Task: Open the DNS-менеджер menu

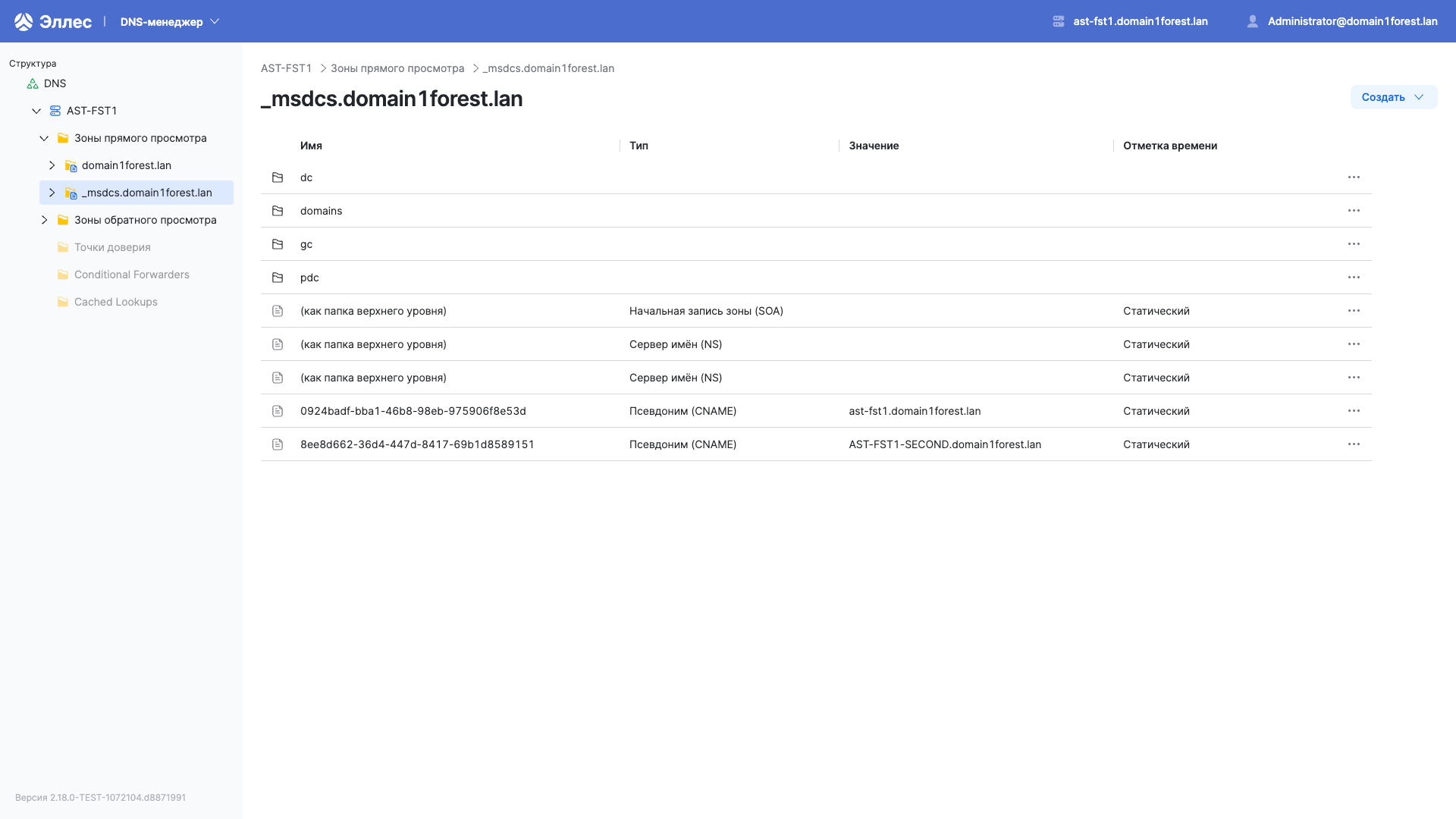Action: pyautogui.click(x=169, y=21)
